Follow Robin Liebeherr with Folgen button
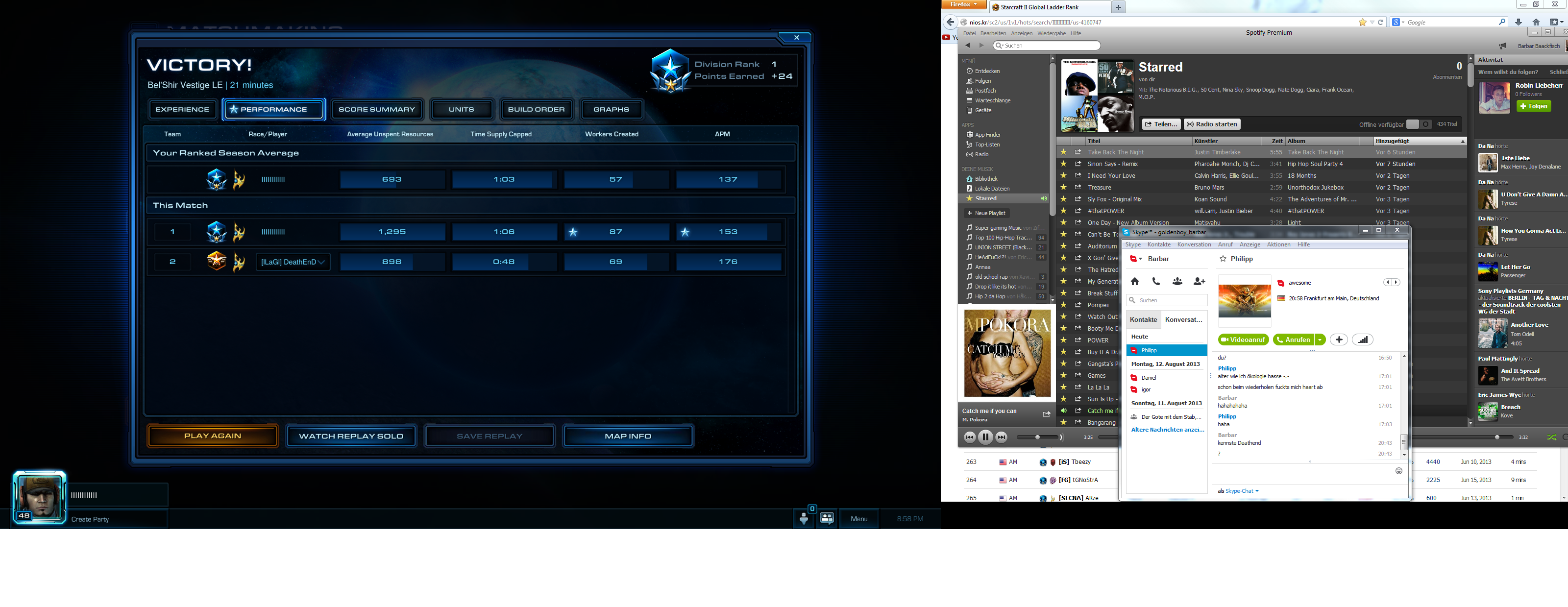The height and width of the screenshot is (607, 1568). click(x=1533, y=106)
